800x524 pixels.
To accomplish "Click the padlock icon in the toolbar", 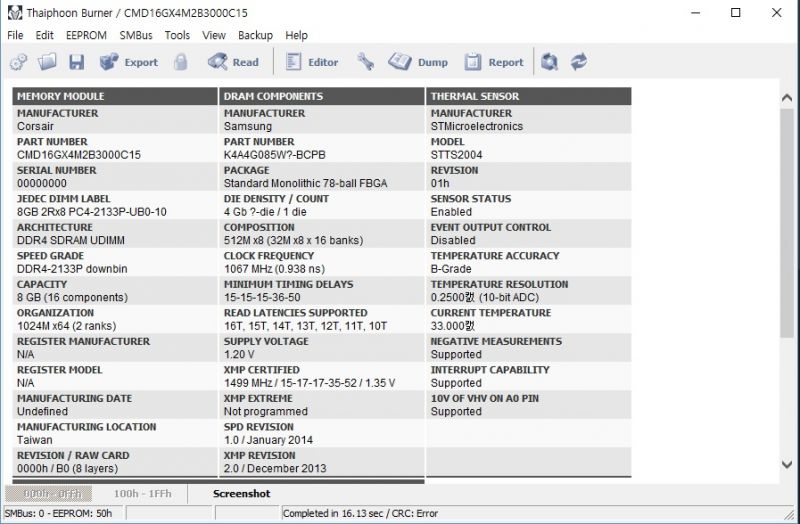I will pos(181,62).
